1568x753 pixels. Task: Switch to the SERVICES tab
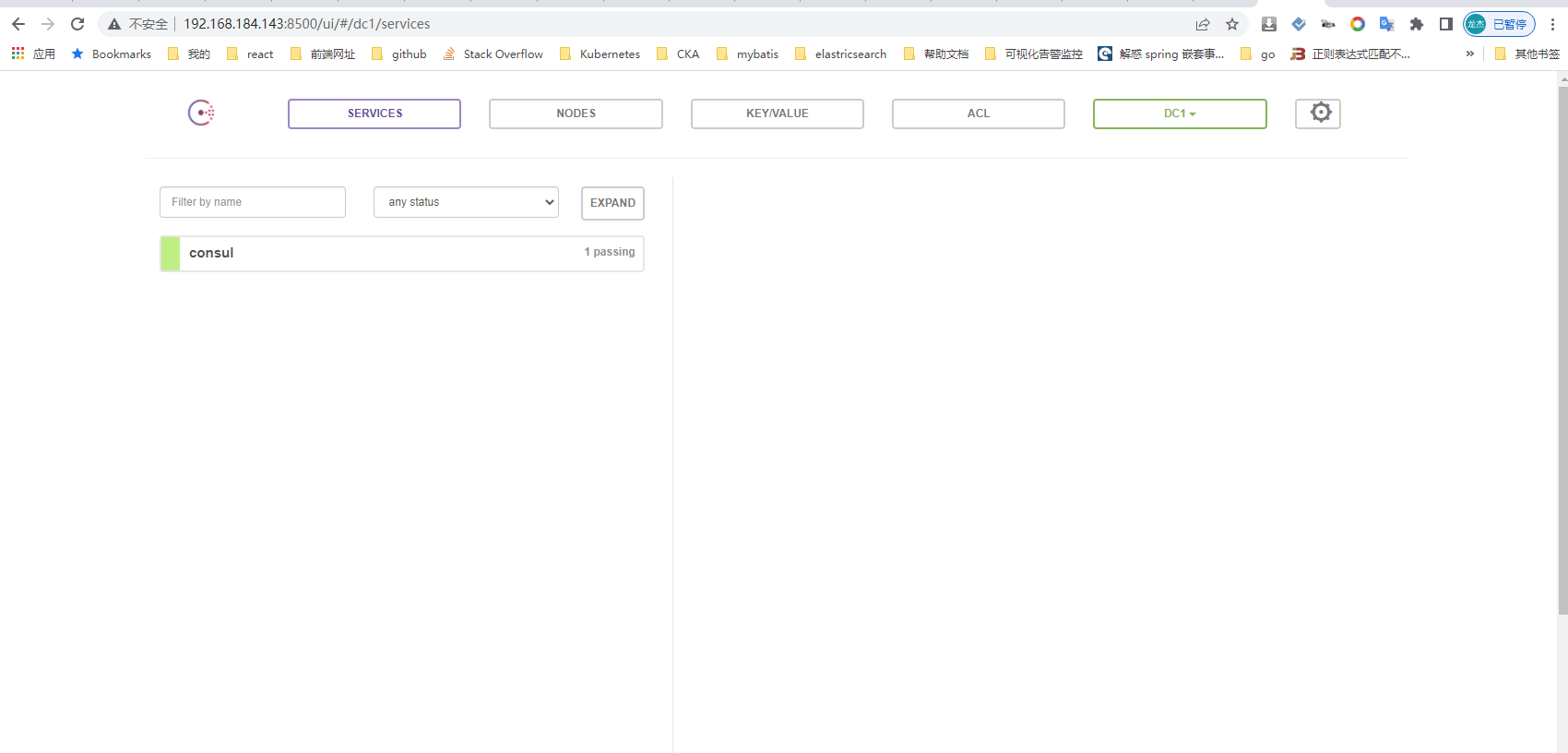[x=374, y=114]
